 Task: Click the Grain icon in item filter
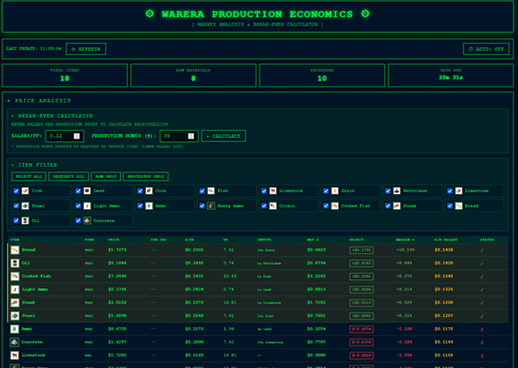pyautogui.click(x=335, y=191)
